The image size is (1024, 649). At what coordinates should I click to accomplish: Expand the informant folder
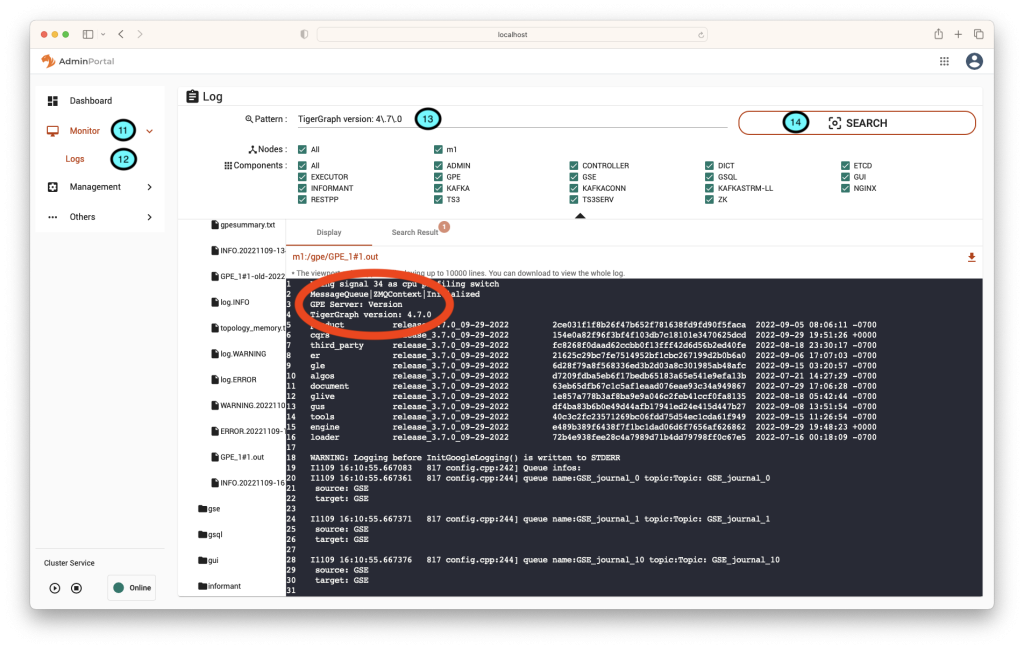pyautogui.click(x=219, y=586)
